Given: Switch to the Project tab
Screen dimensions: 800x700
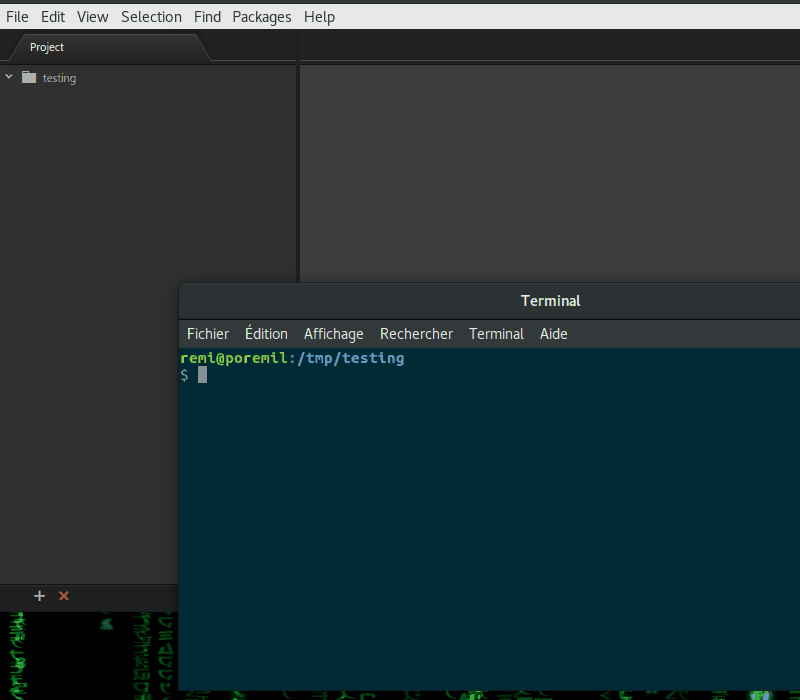Looking at the screenshot, I should [x=46, y=47].
